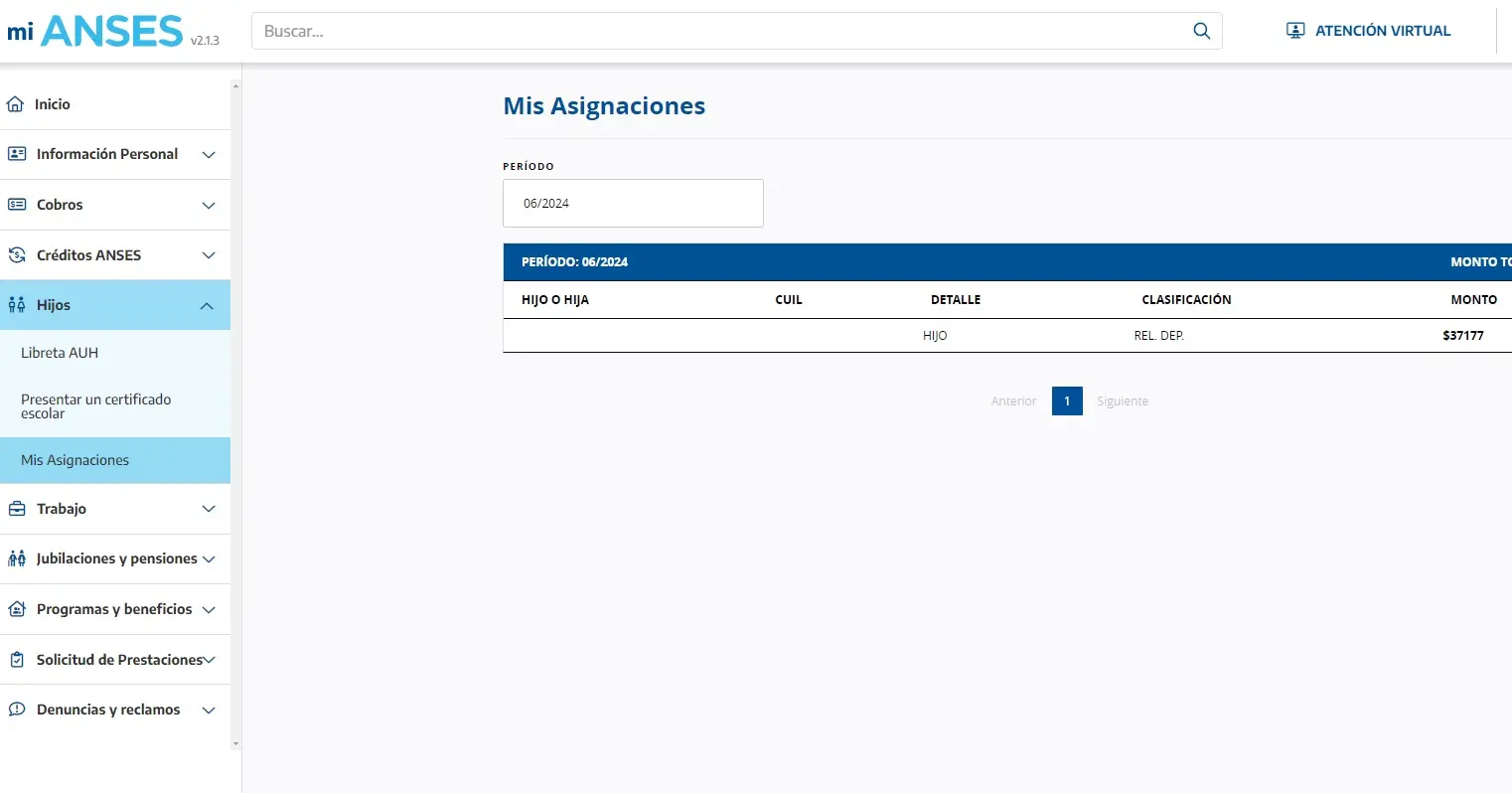Click the Créditos ANSES label
The image size is (1512, 793).
pos(88,255)
